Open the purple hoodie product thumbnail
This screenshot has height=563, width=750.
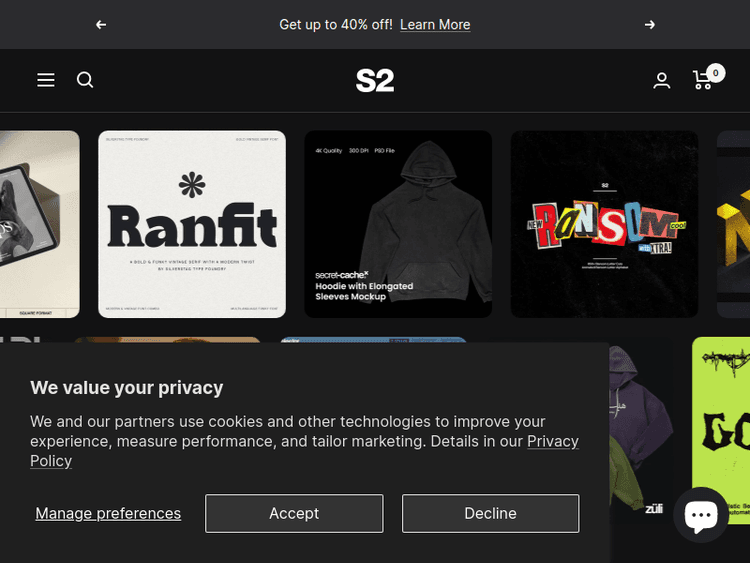[x=640, y=420]
